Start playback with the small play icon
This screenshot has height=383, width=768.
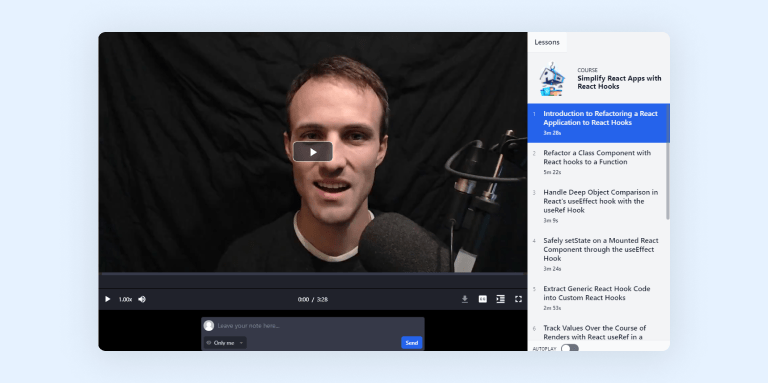point(108,299)
